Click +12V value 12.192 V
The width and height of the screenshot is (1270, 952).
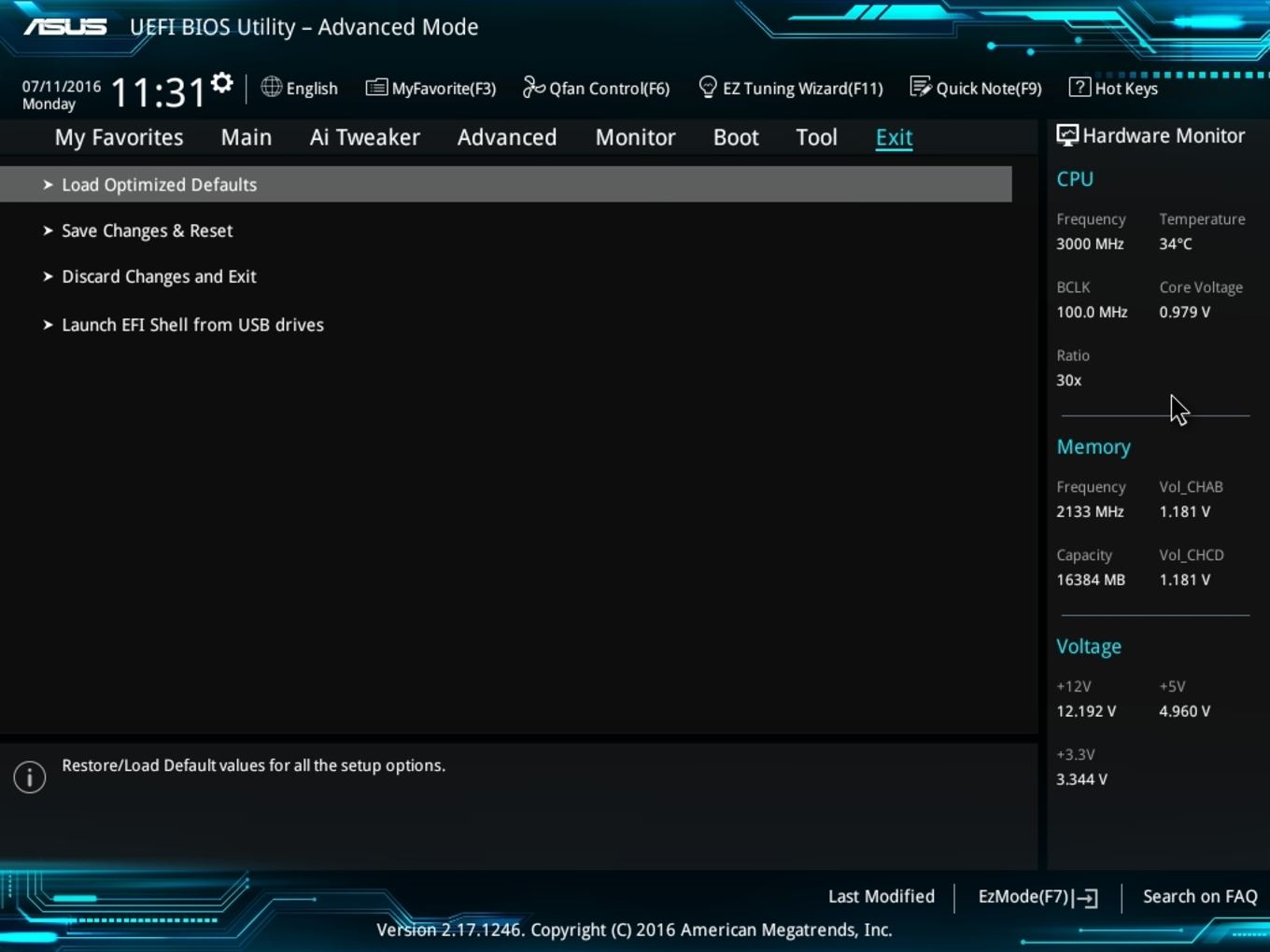(1086, 711)
